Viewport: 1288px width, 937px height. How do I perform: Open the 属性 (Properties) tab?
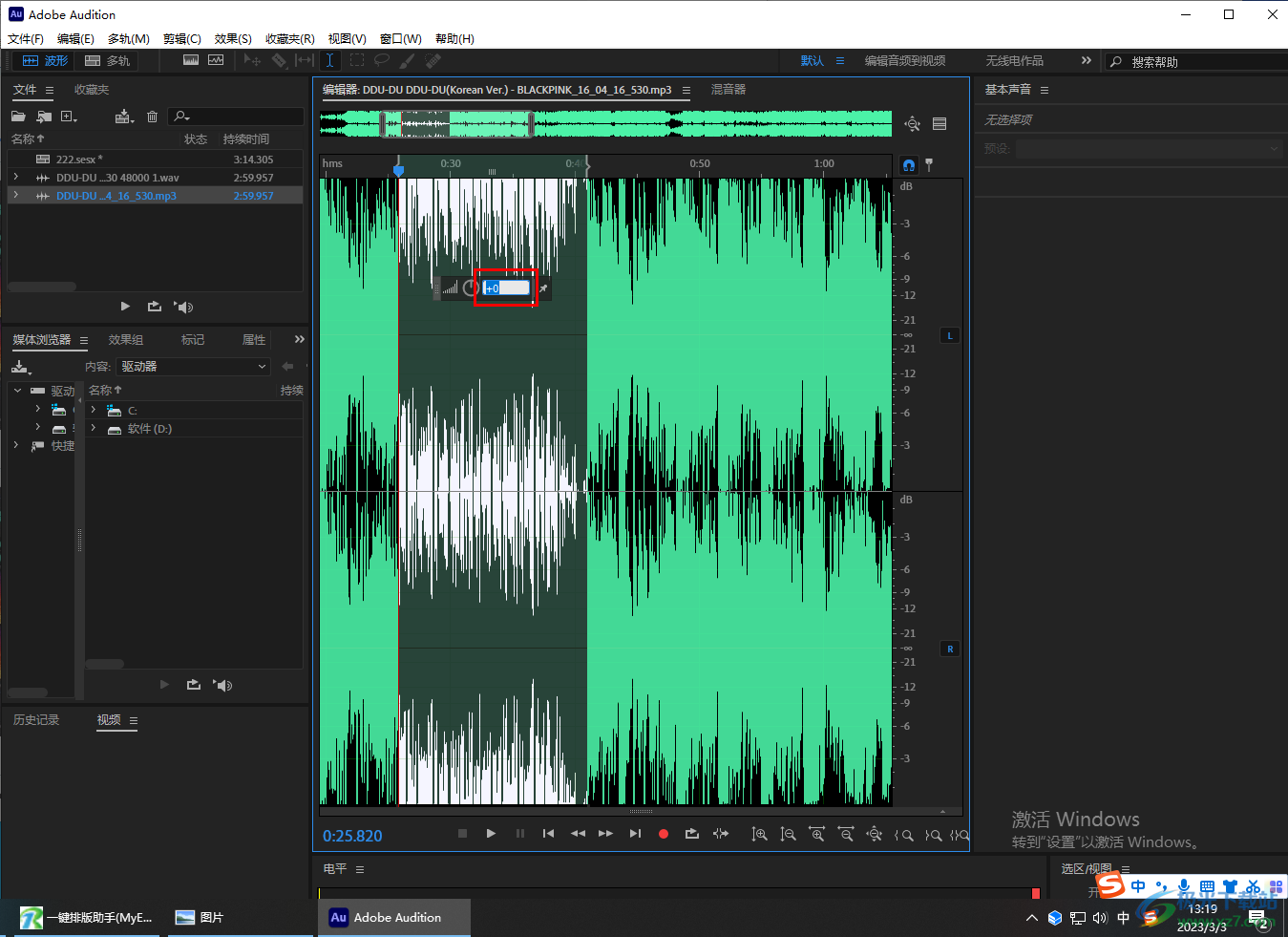click(254, 340)
